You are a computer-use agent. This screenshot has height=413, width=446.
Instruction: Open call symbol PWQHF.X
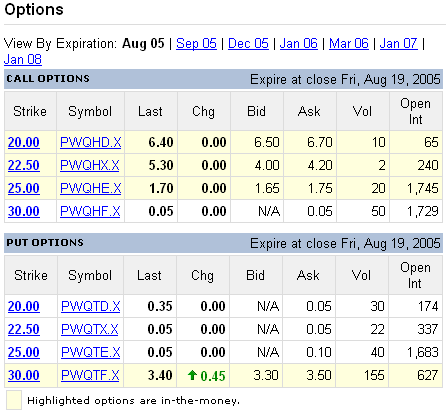90,211
